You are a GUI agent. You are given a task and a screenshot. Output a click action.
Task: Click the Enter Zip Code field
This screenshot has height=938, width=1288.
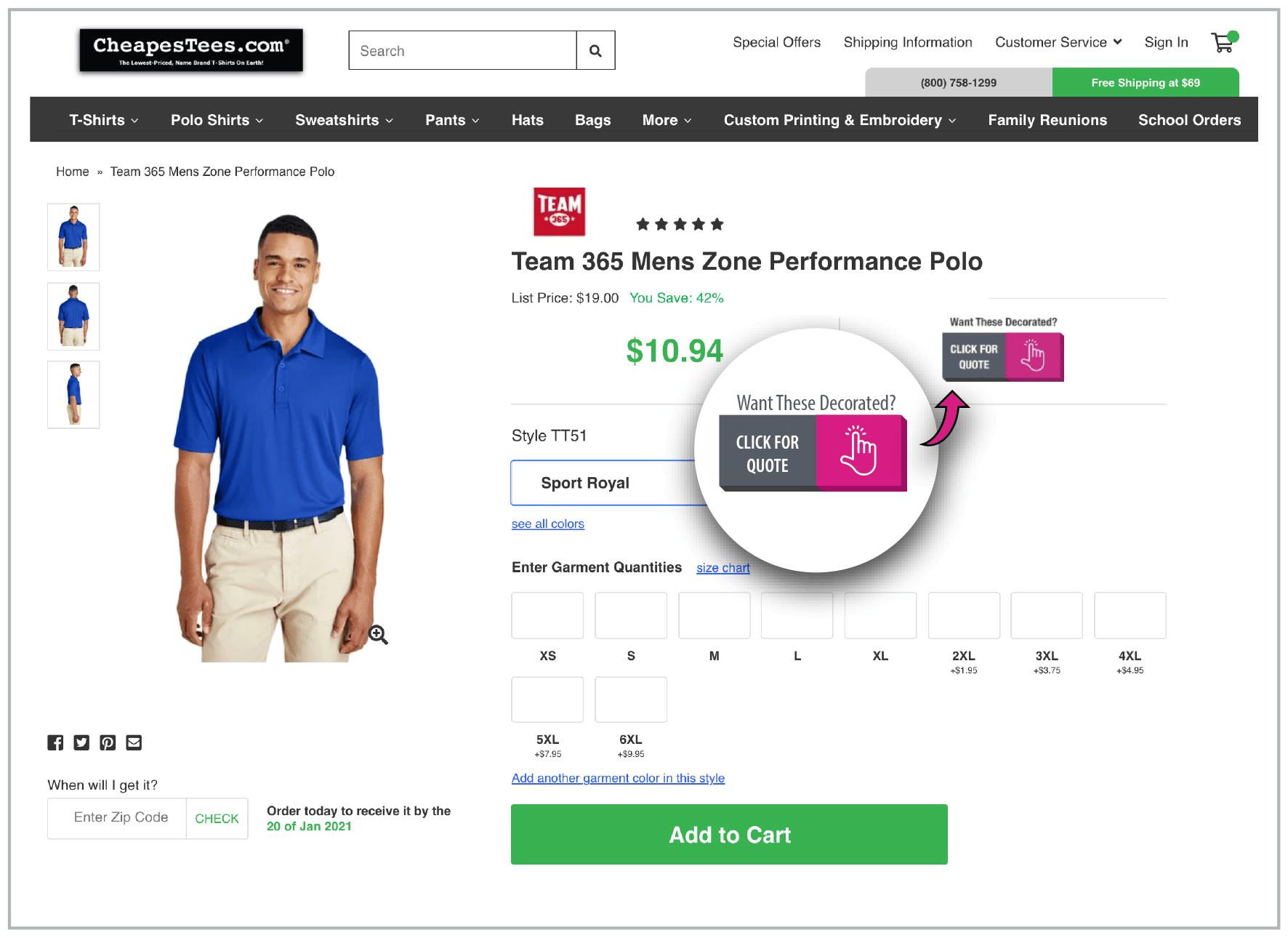tap(117, 819)
